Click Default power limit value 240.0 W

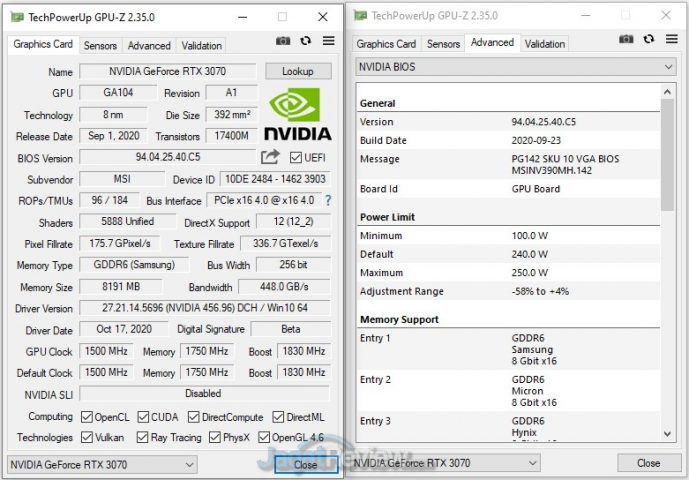[x=529, y=254]
